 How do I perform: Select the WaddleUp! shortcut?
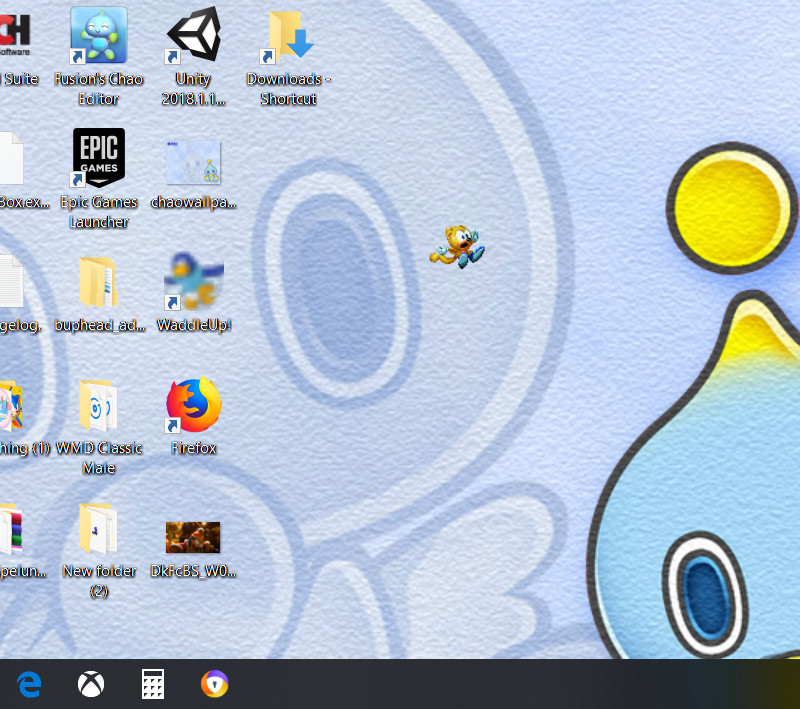point(192,281)
